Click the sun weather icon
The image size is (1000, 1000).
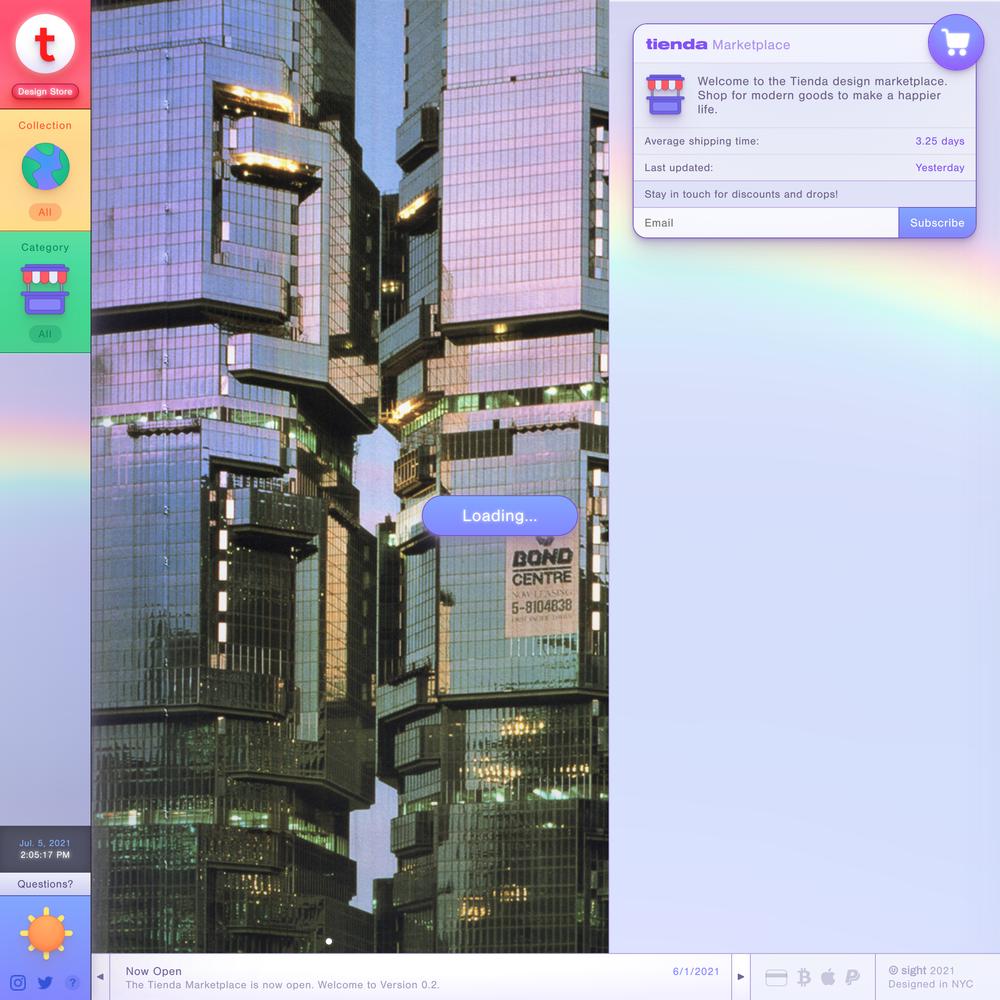pyautogui.click(x=46, y=933)
